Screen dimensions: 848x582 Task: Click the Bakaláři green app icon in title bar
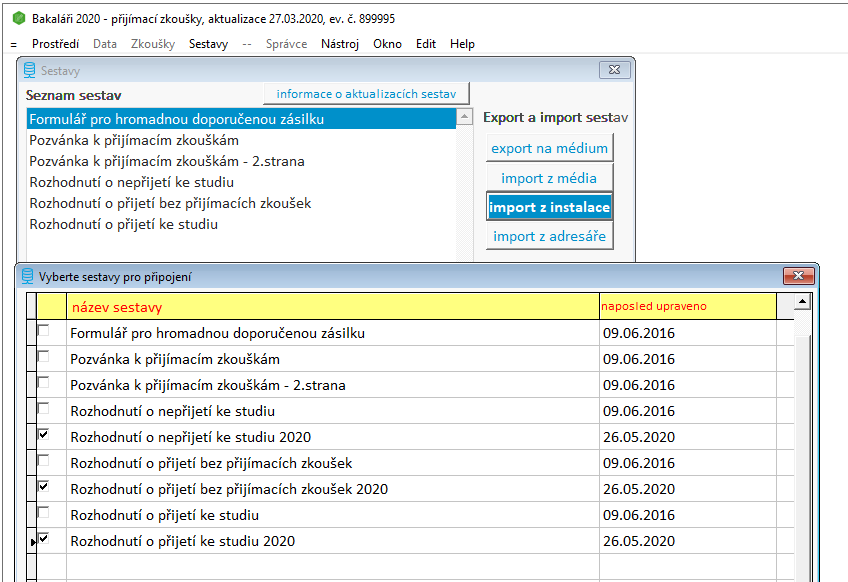pyautogui.click(x=17, y=19)
